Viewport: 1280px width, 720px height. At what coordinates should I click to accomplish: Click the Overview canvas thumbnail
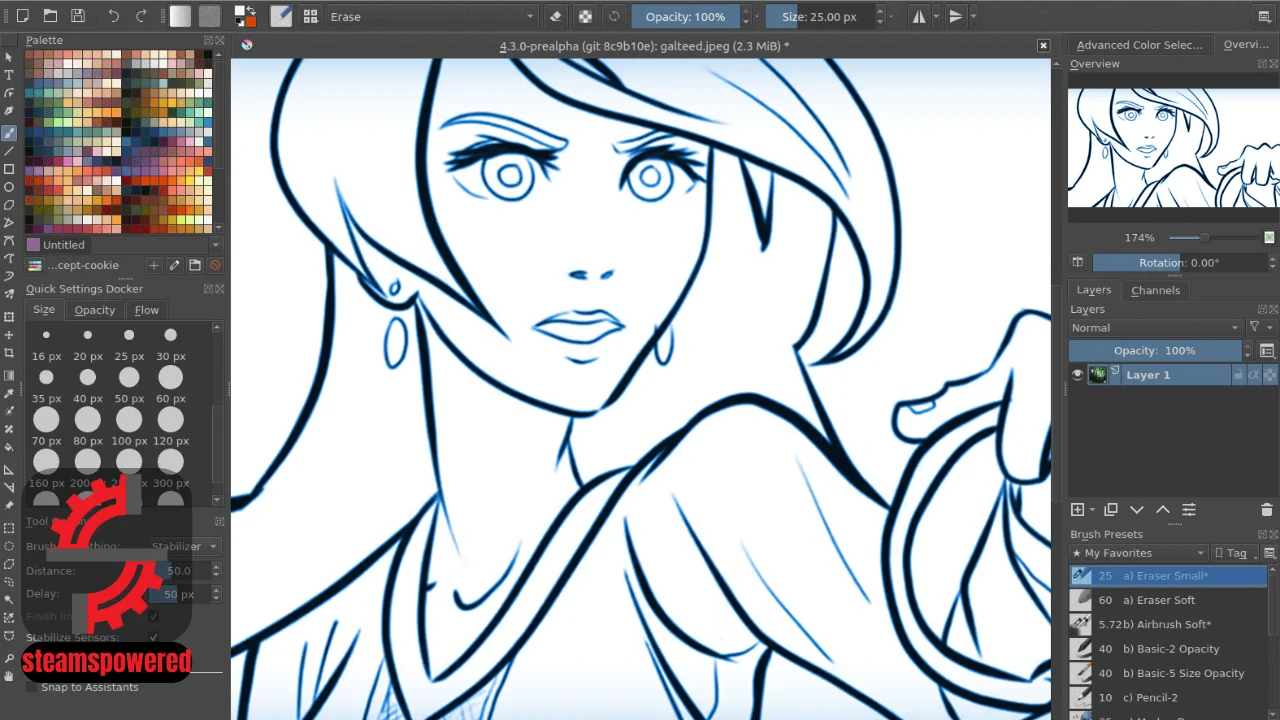pyautogui.click(x=1174, y=147)
